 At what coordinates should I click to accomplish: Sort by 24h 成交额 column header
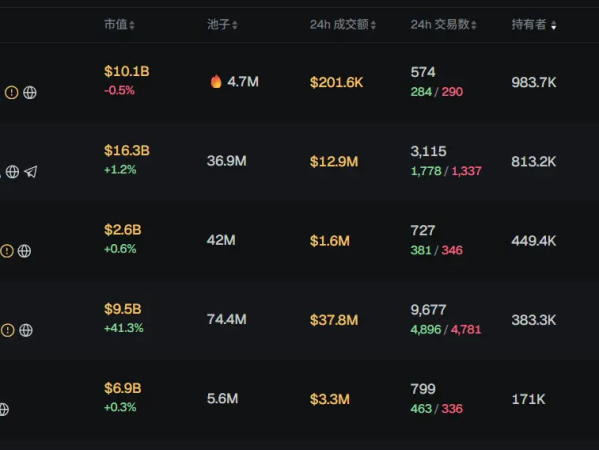tap(343, 25)
